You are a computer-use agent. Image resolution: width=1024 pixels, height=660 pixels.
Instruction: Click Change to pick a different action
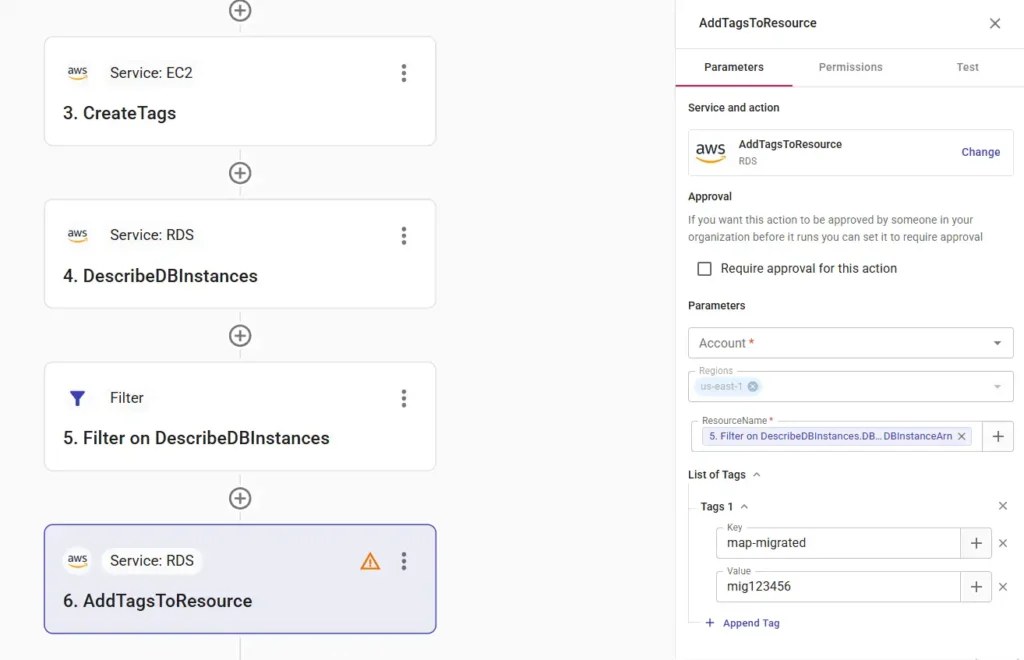point(980,152)
